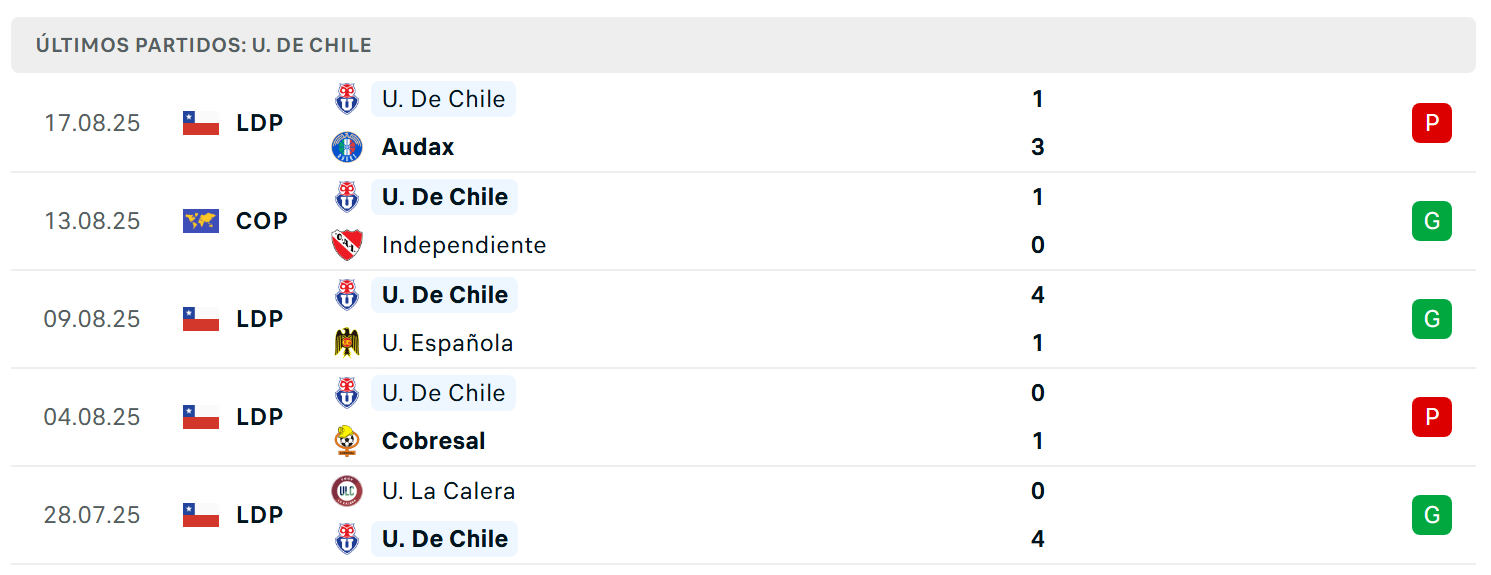This screenshot has height=575, width=1491.
Task: Click the Cobresal club crest icon
Action: 347,441
